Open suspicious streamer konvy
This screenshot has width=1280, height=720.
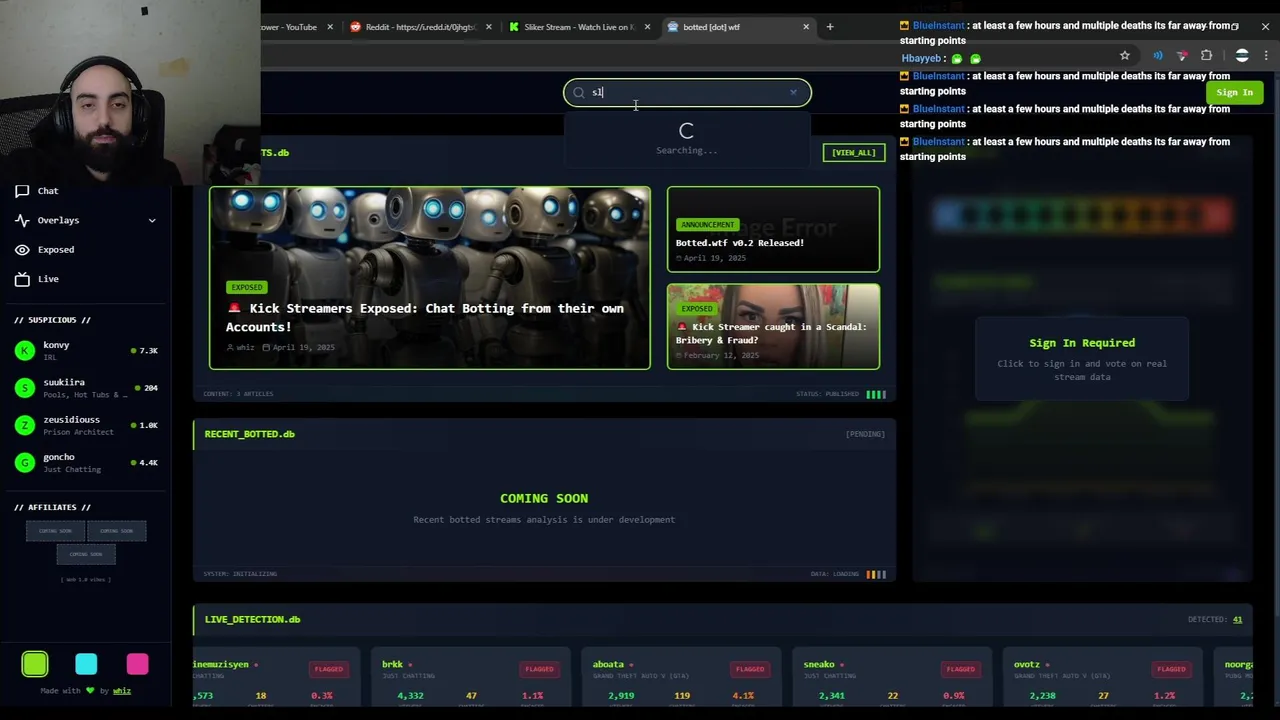click(x=86, y=350)
